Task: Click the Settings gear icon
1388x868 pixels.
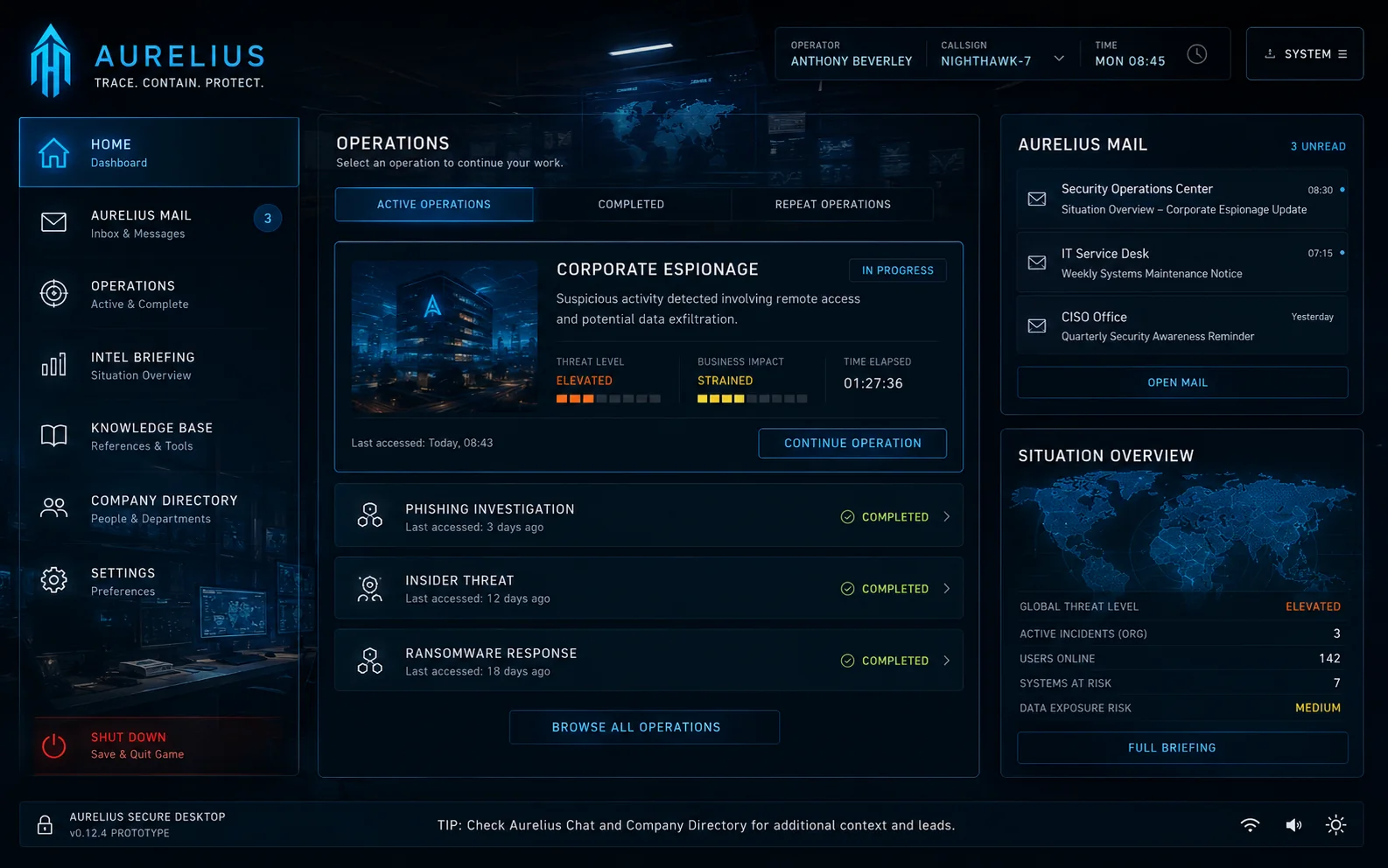Action: [53, 580]
